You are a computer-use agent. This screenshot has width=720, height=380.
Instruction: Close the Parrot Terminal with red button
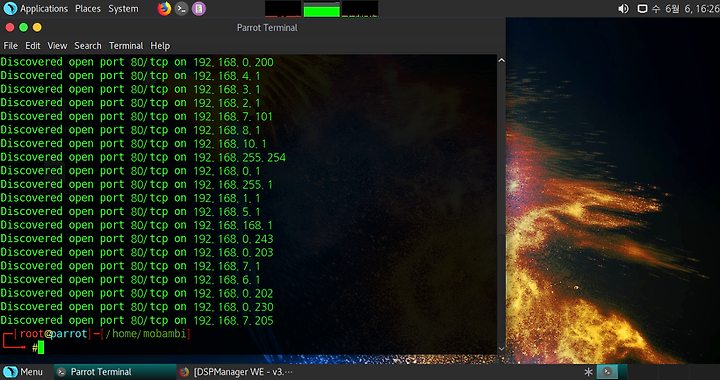point(10,28)
